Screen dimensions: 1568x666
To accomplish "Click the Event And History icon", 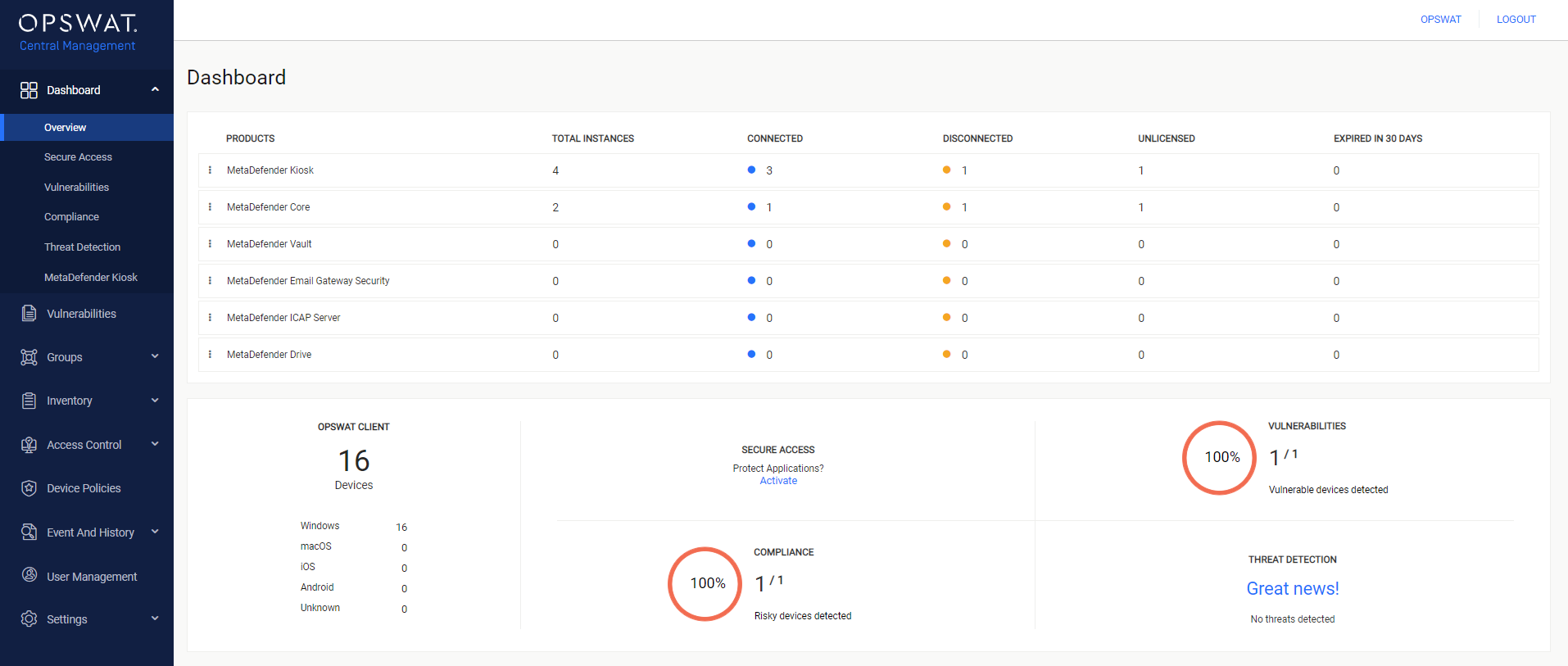I will [29, 532].
